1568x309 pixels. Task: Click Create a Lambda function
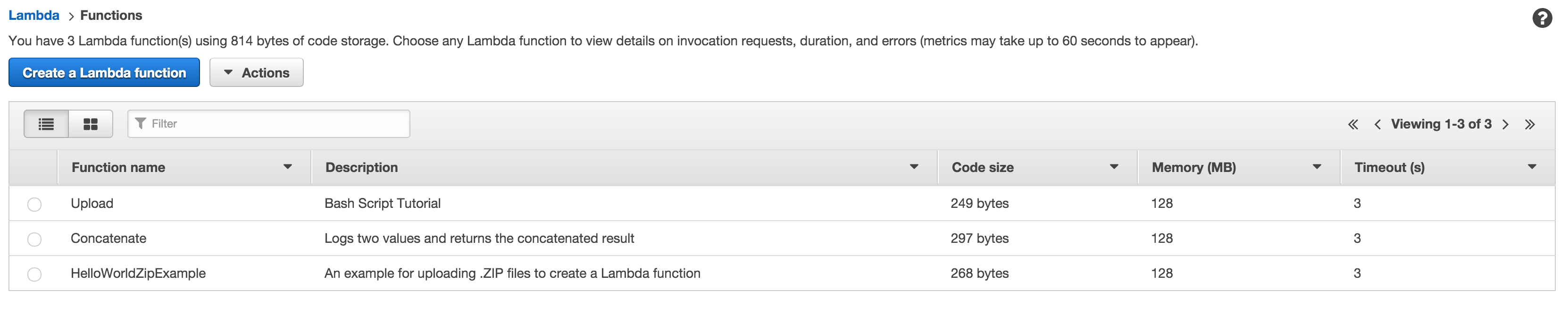point(103,72)
